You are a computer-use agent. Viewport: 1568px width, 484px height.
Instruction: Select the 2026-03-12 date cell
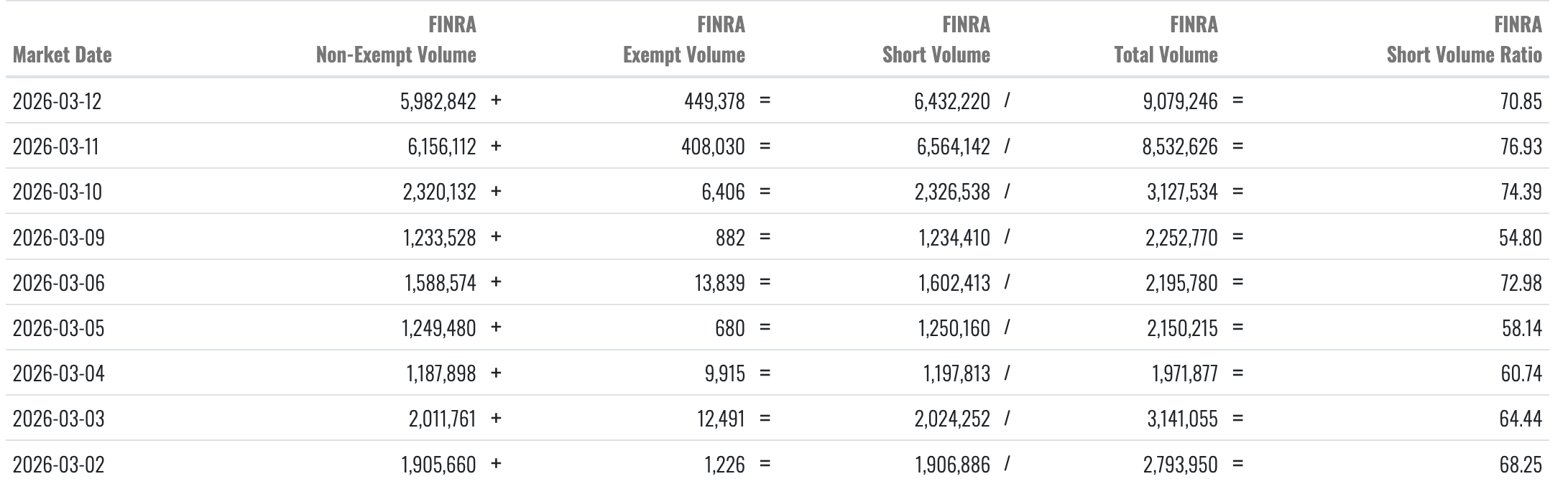57,101
